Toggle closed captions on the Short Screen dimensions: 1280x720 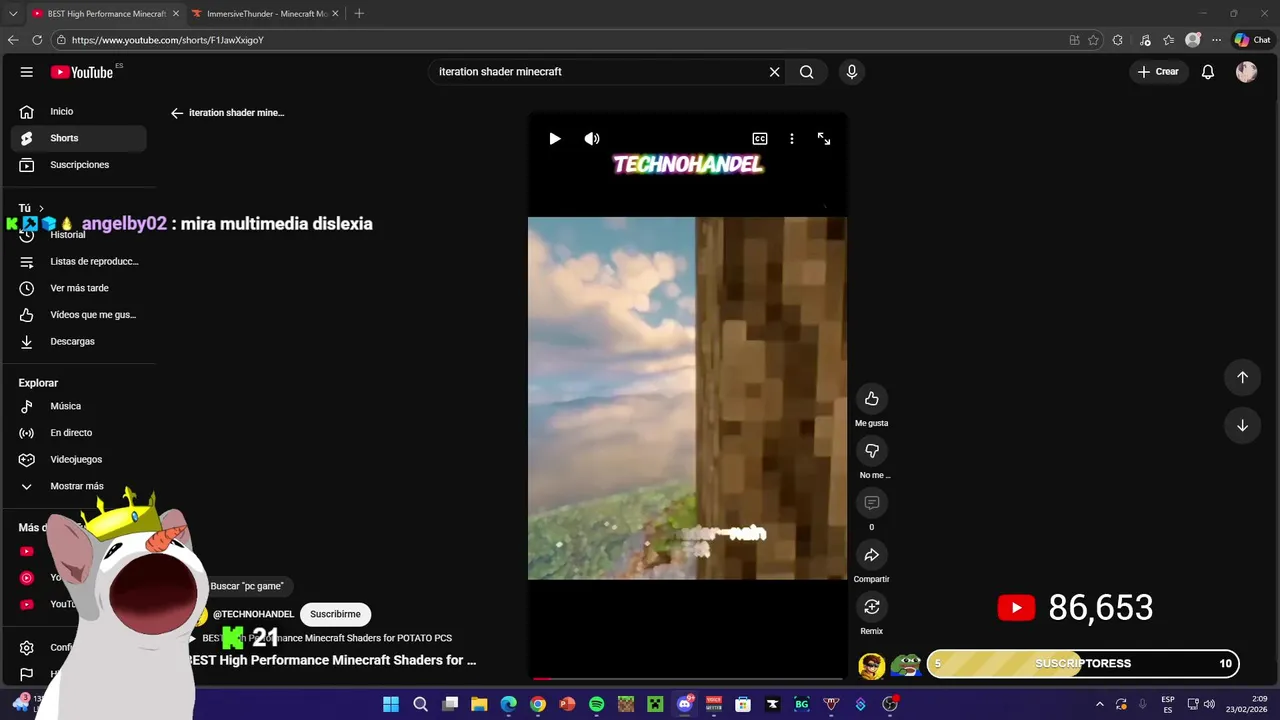760,139
